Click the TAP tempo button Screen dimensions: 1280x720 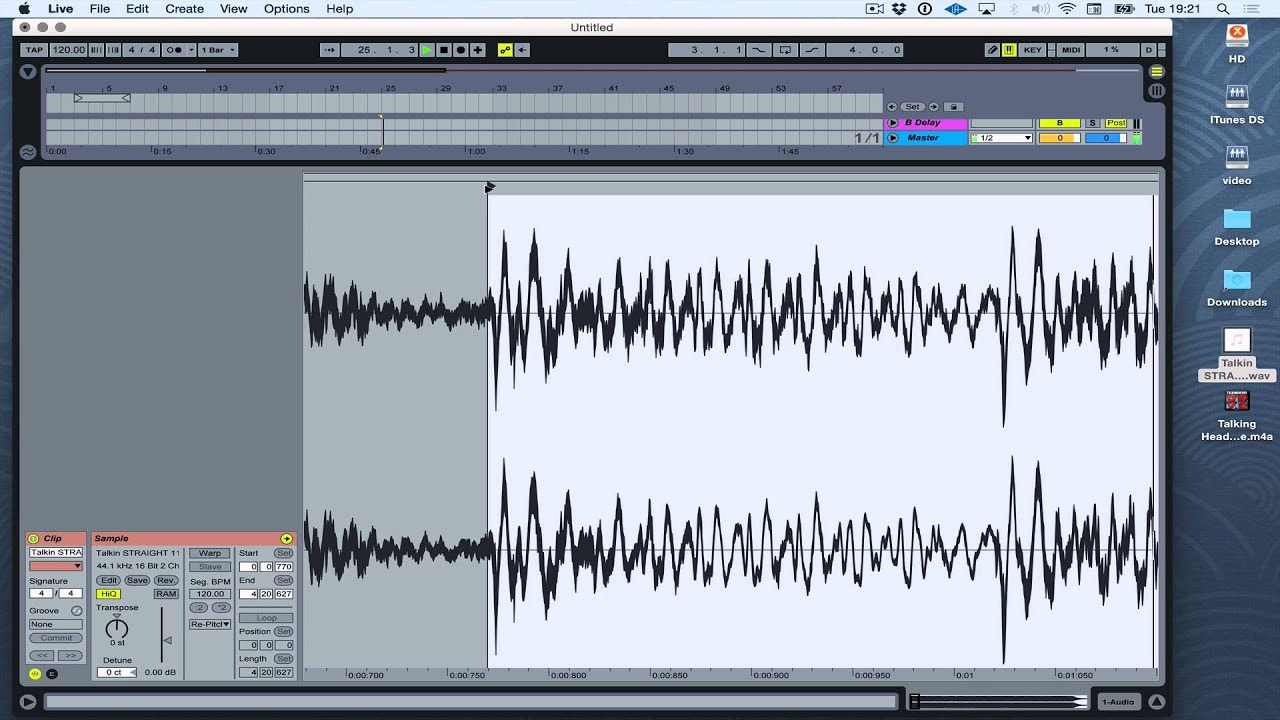pos(34,50)
